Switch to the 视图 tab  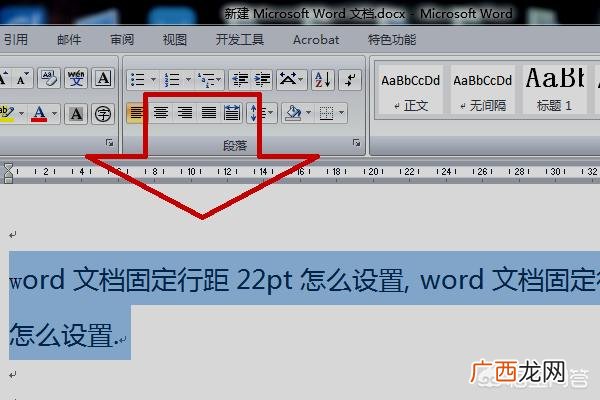pos(175,39)
